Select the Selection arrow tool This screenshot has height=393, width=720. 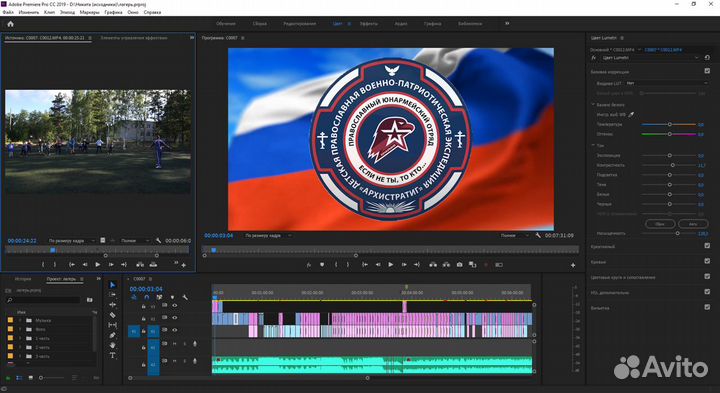[112, 285]
